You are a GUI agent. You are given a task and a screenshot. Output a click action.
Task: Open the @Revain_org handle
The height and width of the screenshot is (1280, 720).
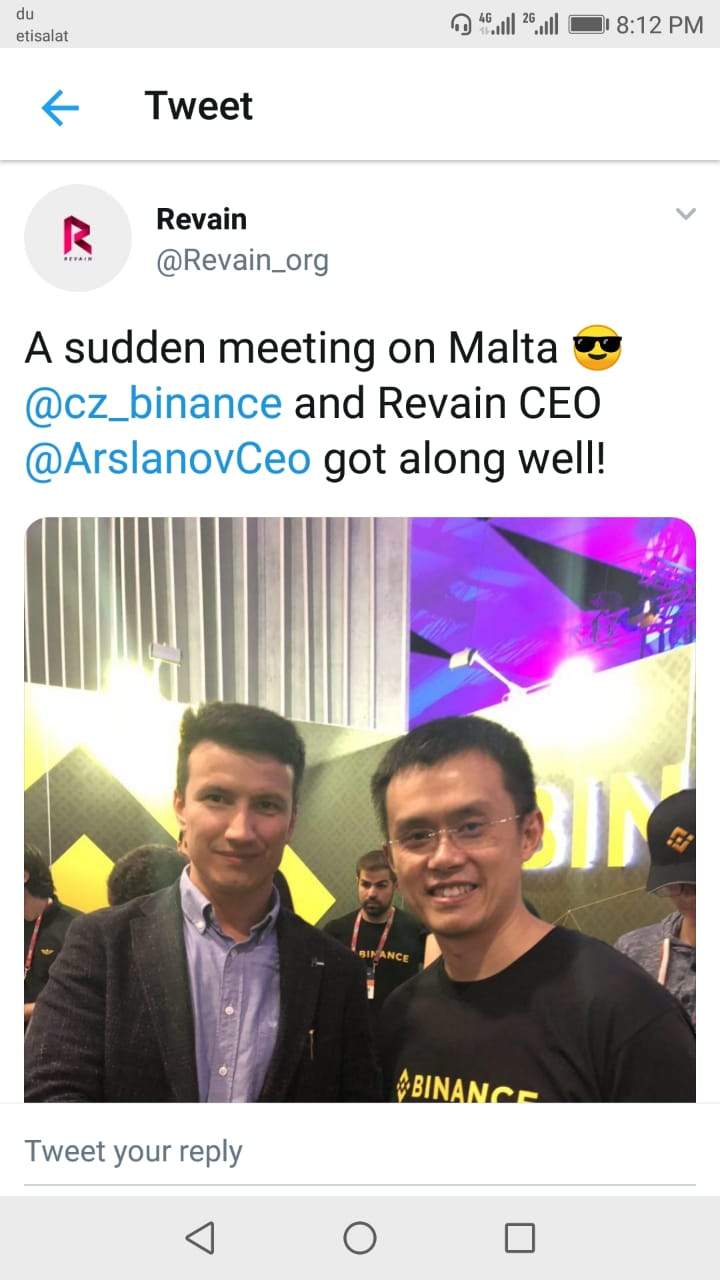pyautogui.click(x=242, y=261)
